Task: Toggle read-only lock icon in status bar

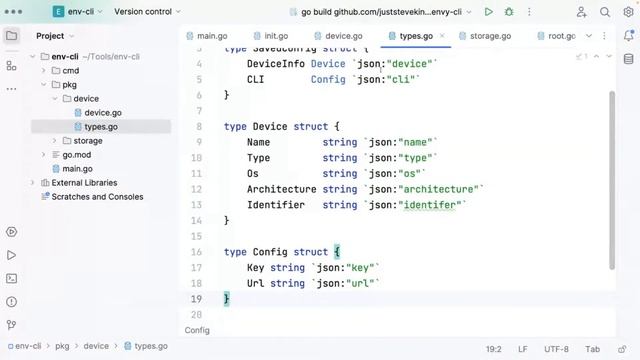Action: click(x=622, y=349)
